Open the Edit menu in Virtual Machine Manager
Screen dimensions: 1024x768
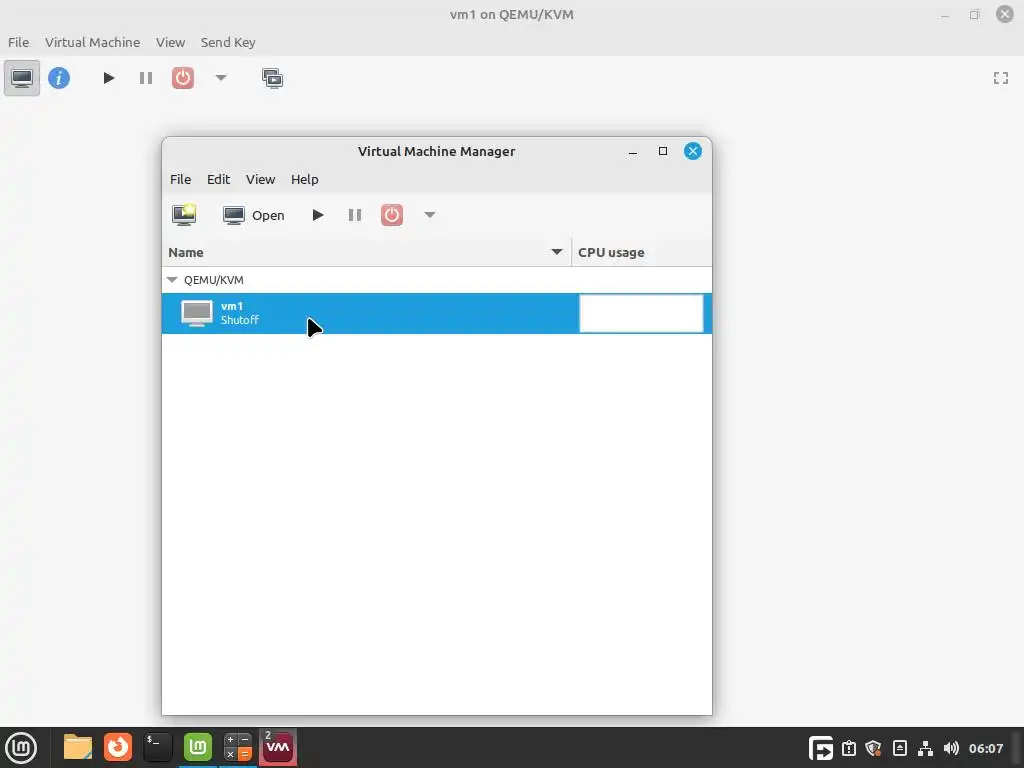pyautogui.click(x=218, y=180)
